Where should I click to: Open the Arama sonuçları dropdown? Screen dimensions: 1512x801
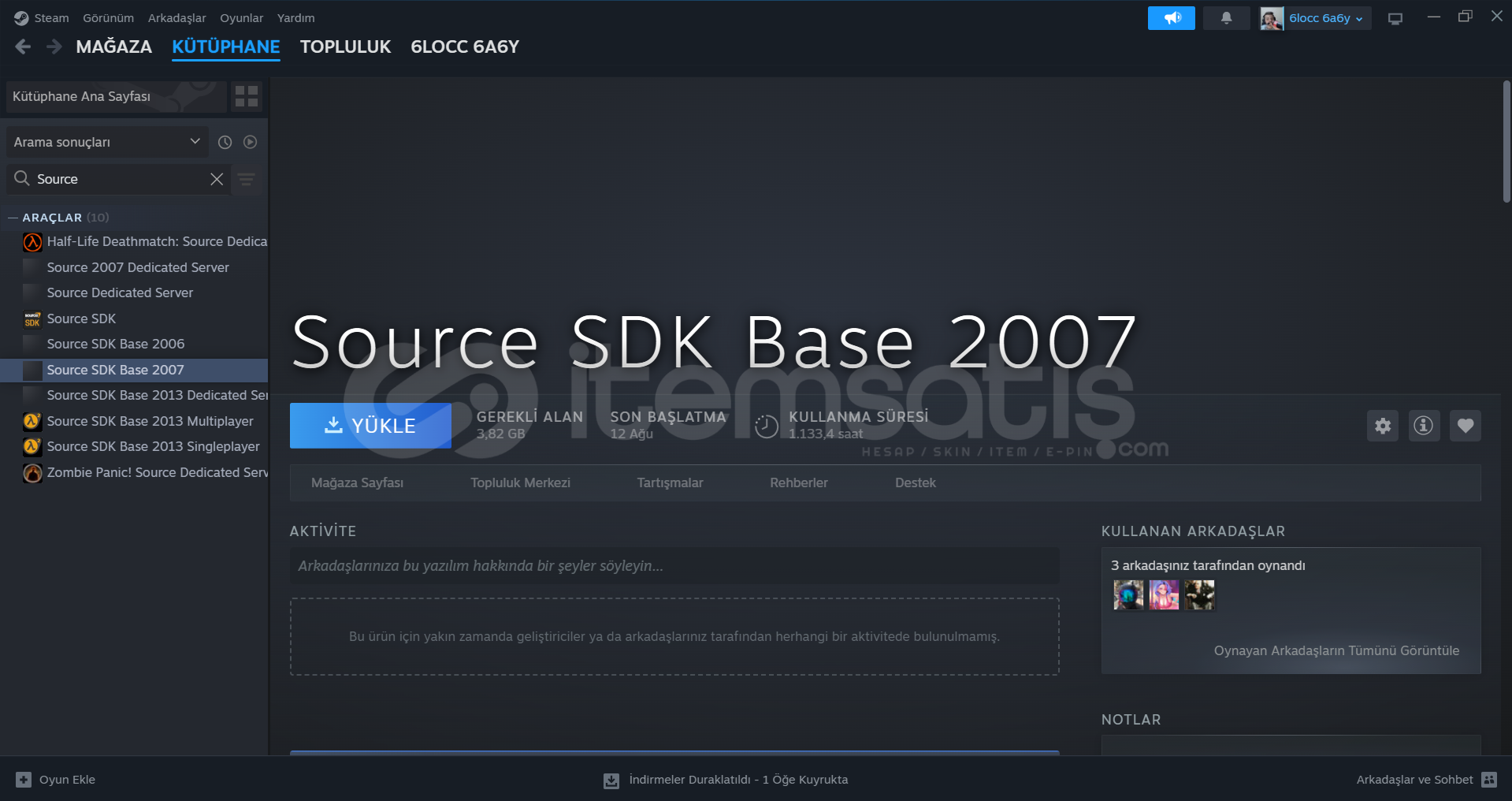point(107,142)
